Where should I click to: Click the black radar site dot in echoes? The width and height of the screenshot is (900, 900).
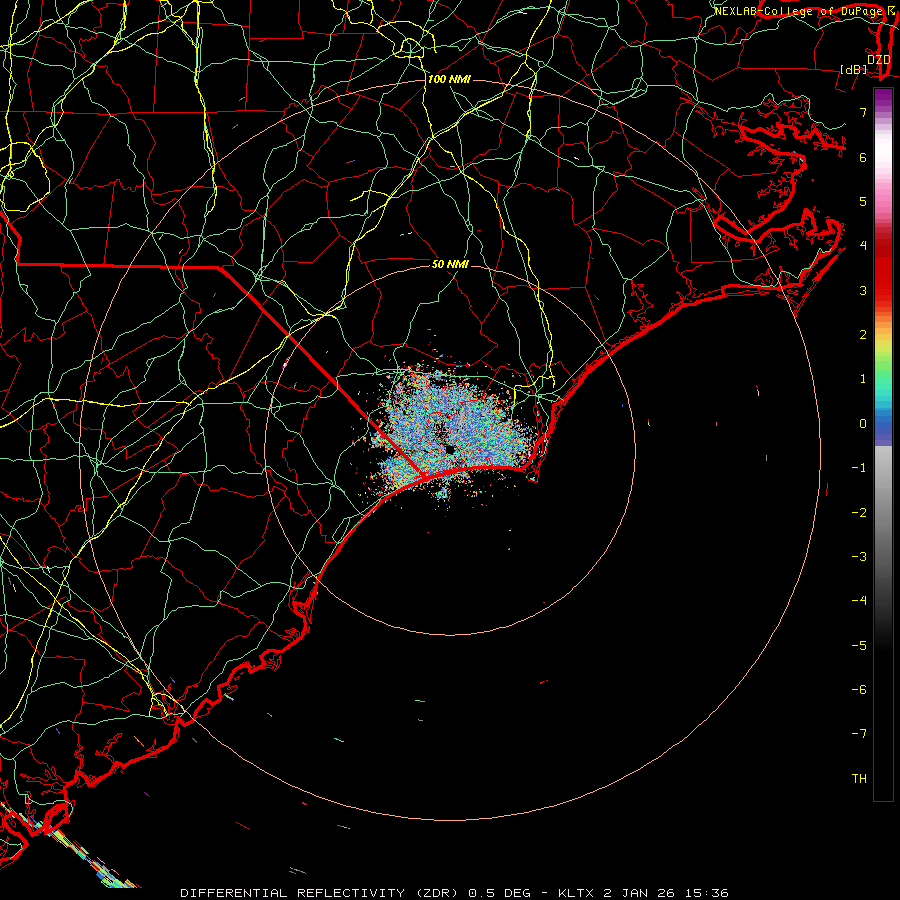[x=450, y=449]
